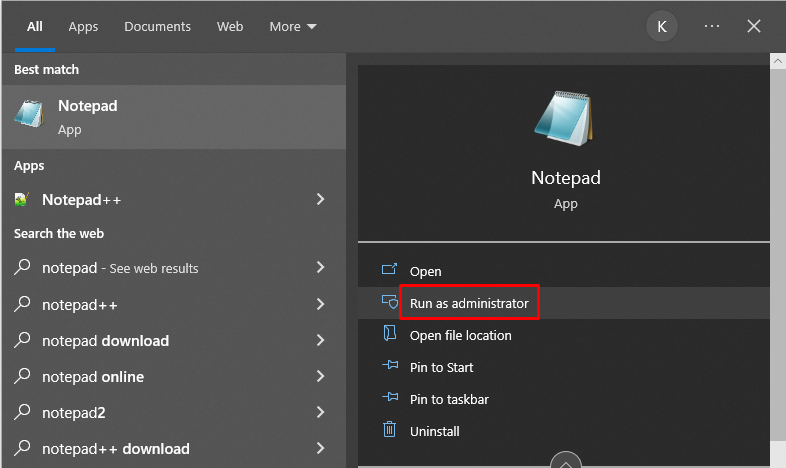Click the large Notepad icon in preview pane
Image resolution: width=786 pixels, height=468 pixels.
(x=564, y=118)
